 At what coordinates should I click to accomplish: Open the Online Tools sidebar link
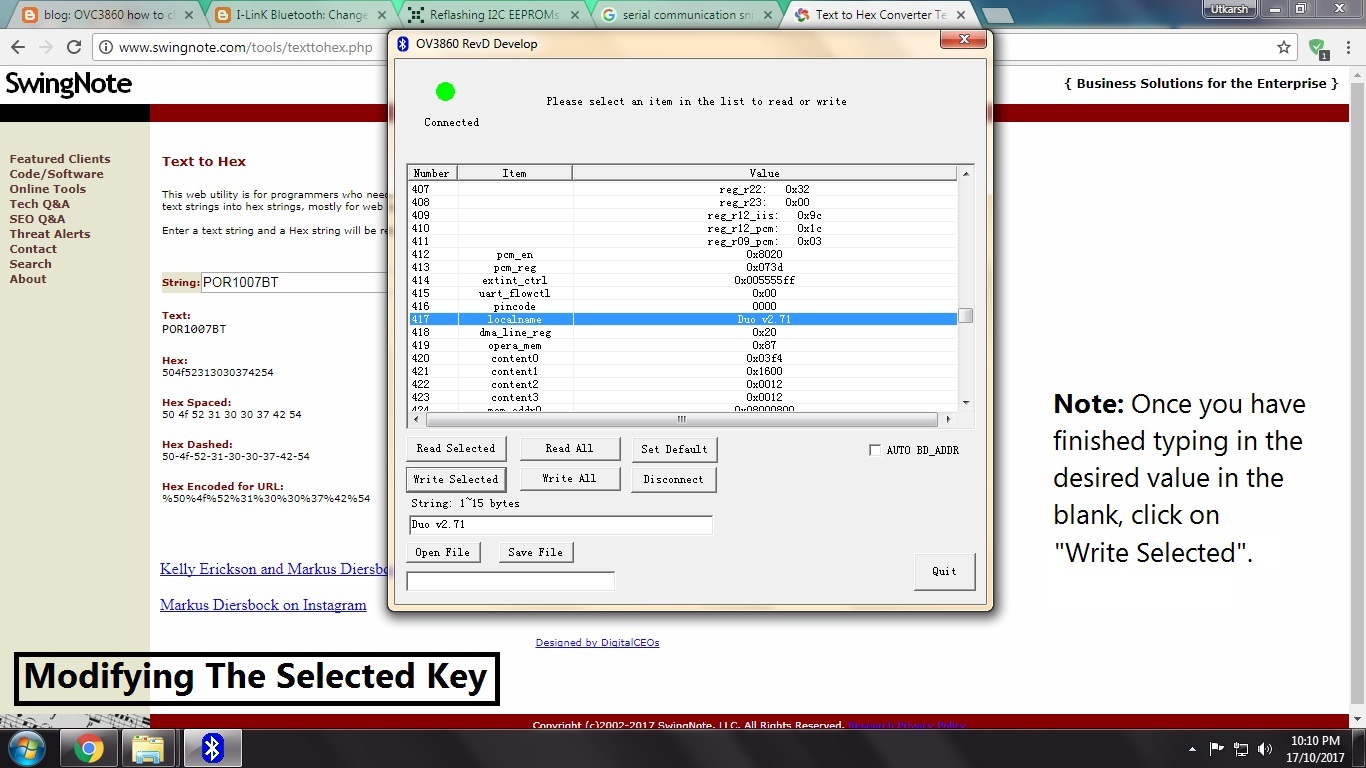(48, 189)
